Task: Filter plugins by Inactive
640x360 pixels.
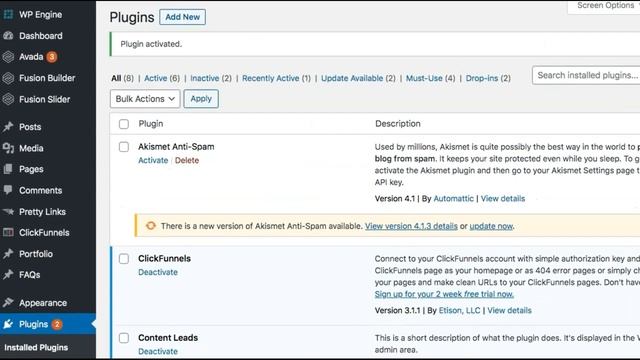Action: [x=204, y=78]
